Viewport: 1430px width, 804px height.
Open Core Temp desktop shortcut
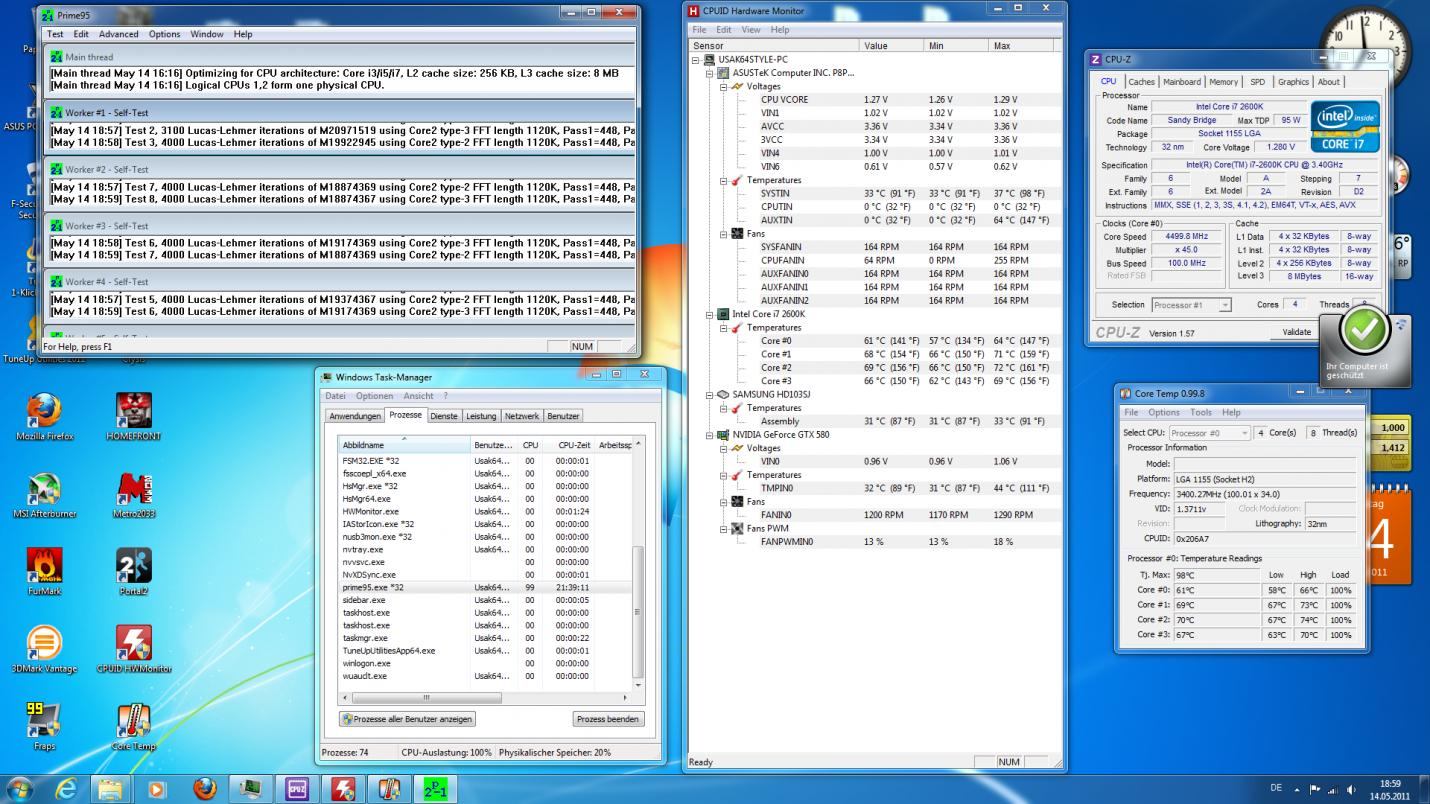point(134,727)
